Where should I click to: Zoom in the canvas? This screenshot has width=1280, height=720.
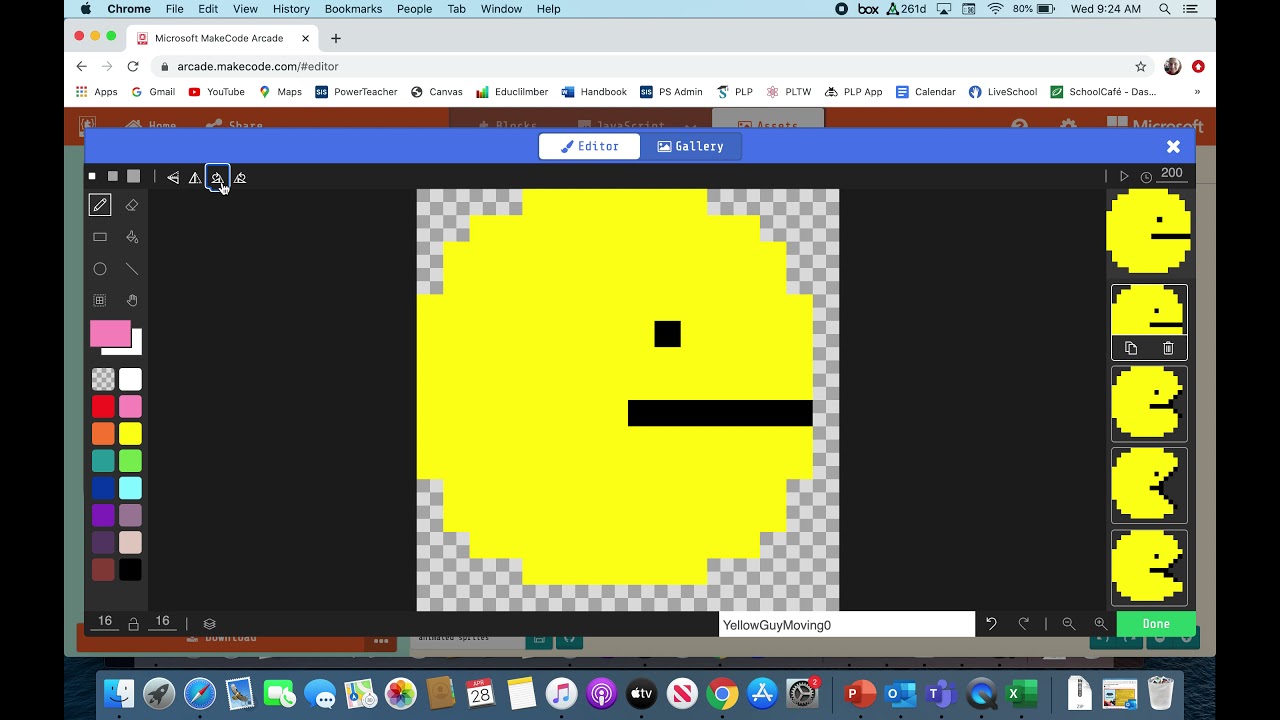tap(1101, 623)
